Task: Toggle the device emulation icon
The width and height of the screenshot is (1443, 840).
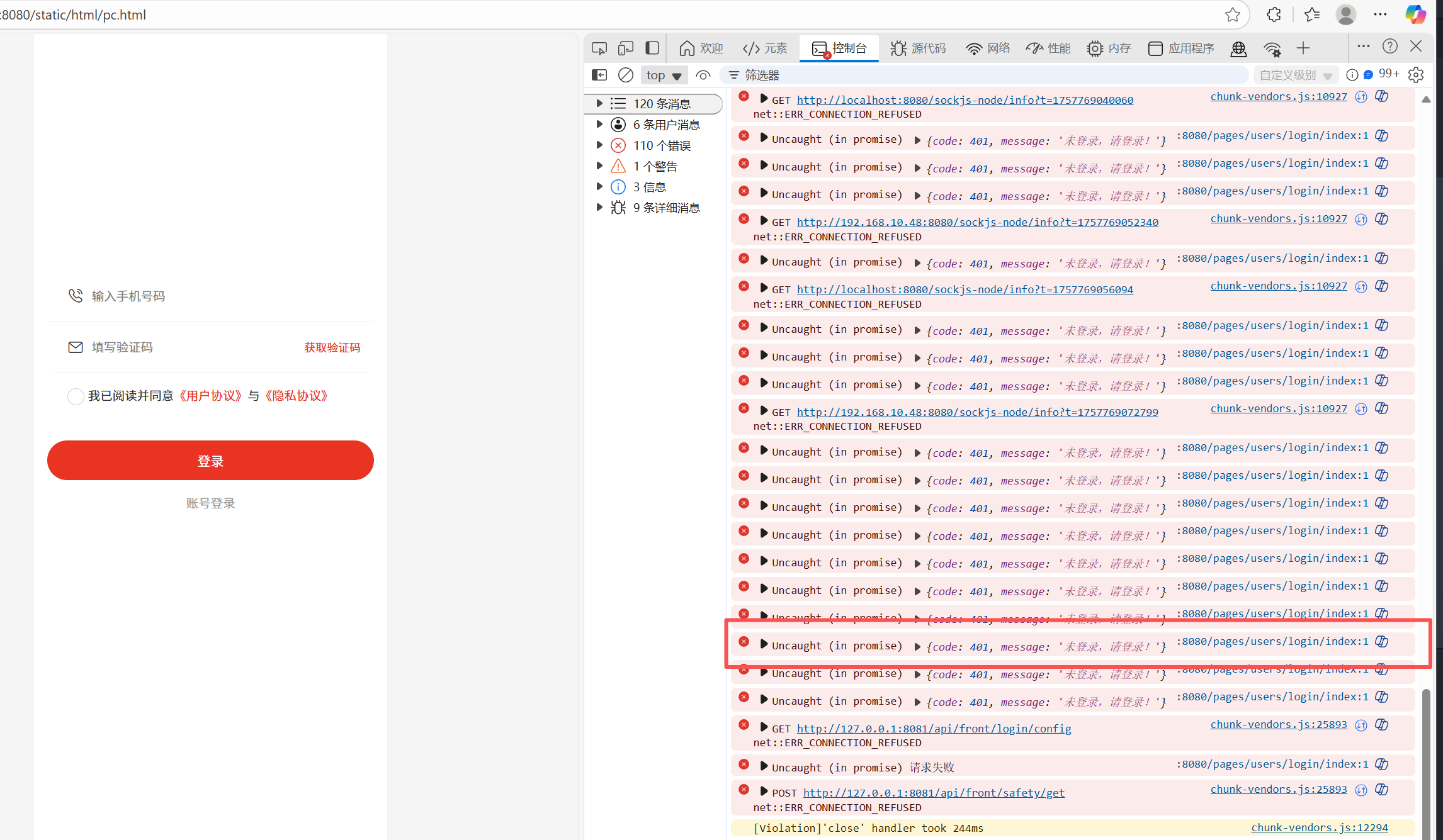Action: pyautogui.click(x=625, y=48)
